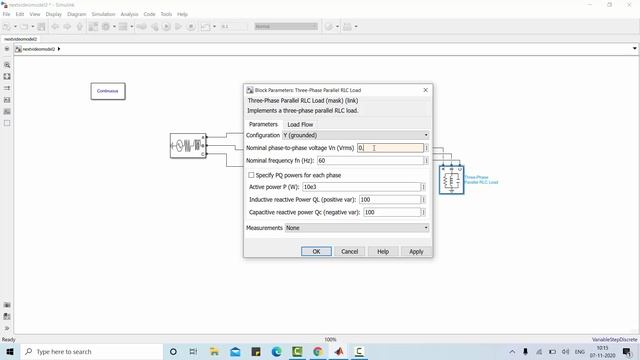Click the Step Back toolbar icon
This screenshot has height=360, width=640.
(x=154, y=27)
